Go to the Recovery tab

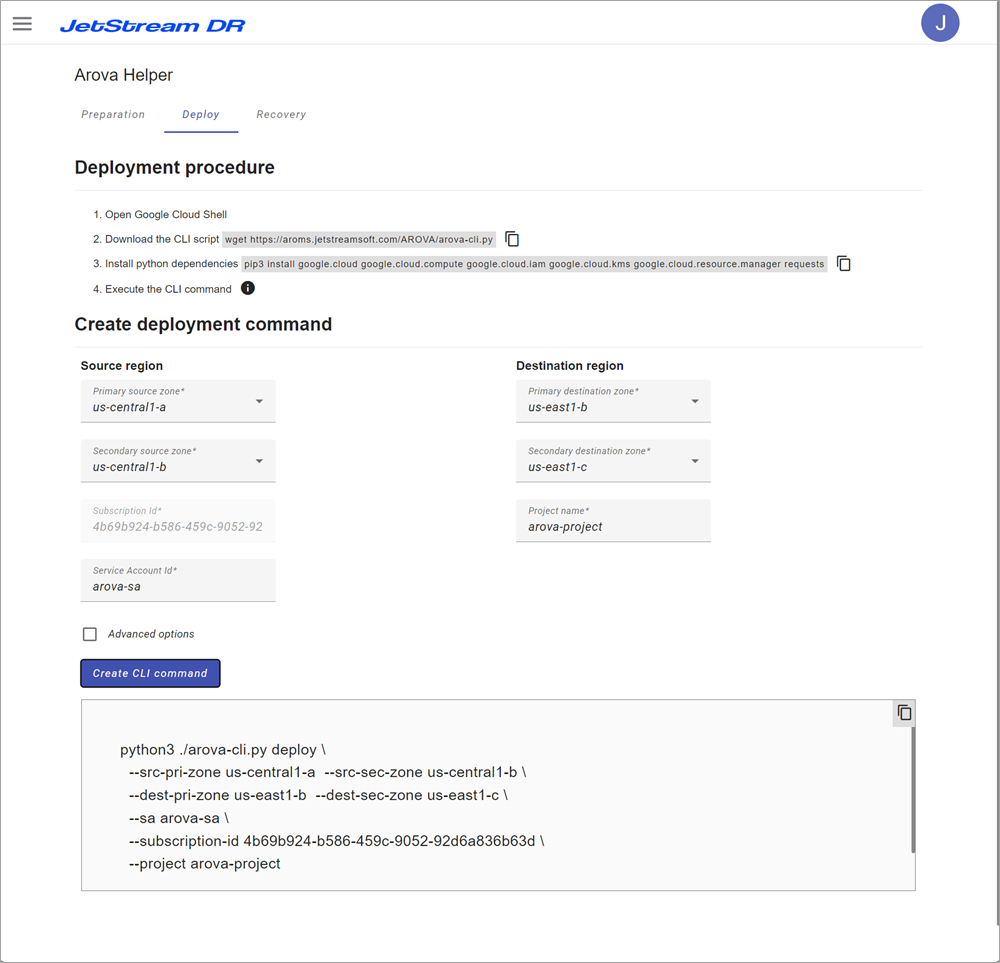coord(281,115)
